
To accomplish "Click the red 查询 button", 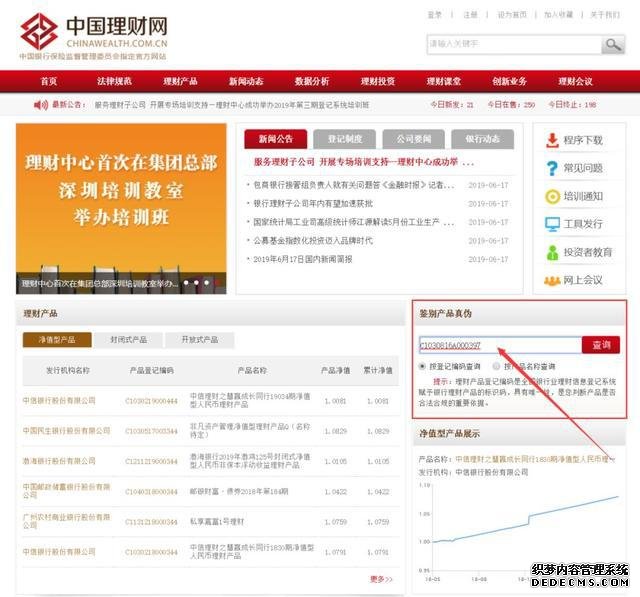I will (x=601, y=345).
